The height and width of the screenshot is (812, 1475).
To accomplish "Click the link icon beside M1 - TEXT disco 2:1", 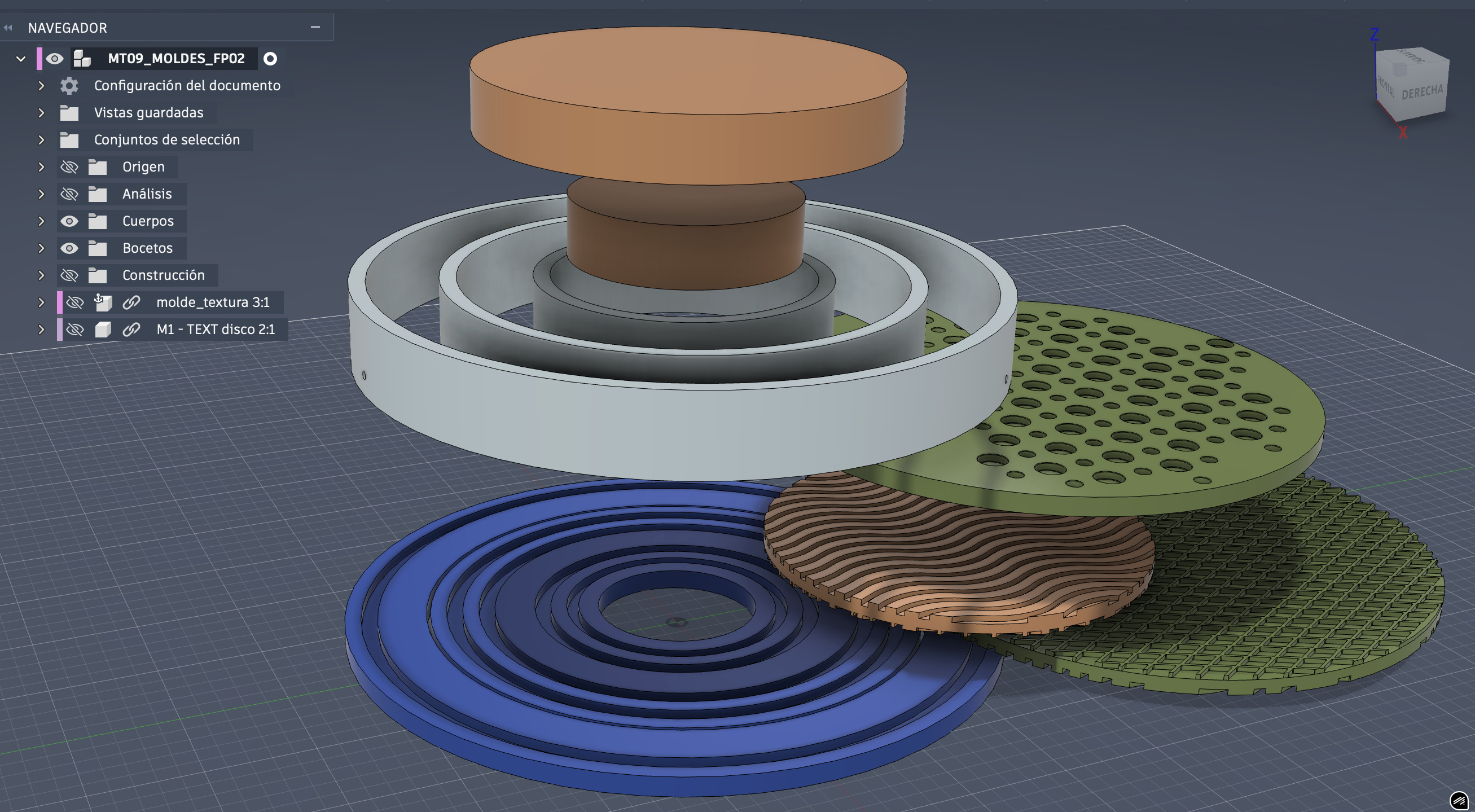I will pyautogui.click(x=131, y=330).
